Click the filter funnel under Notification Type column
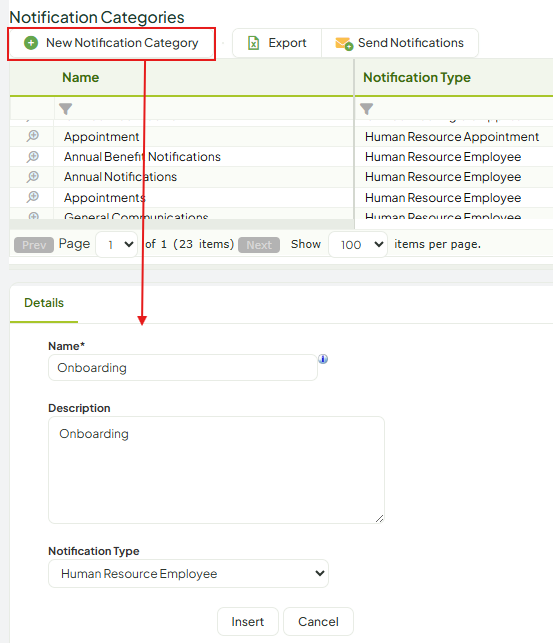The width and height of the screenshot is (553, 643). [366, 109]
